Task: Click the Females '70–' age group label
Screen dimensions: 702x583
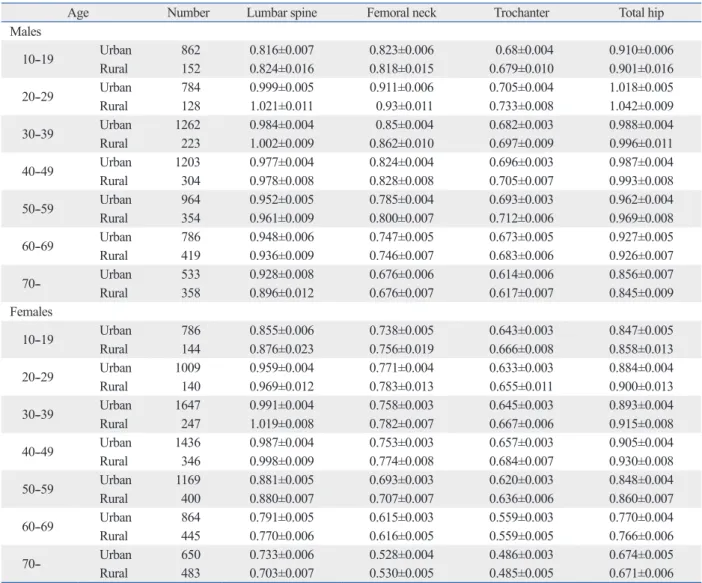Action: tap(31, 564)
